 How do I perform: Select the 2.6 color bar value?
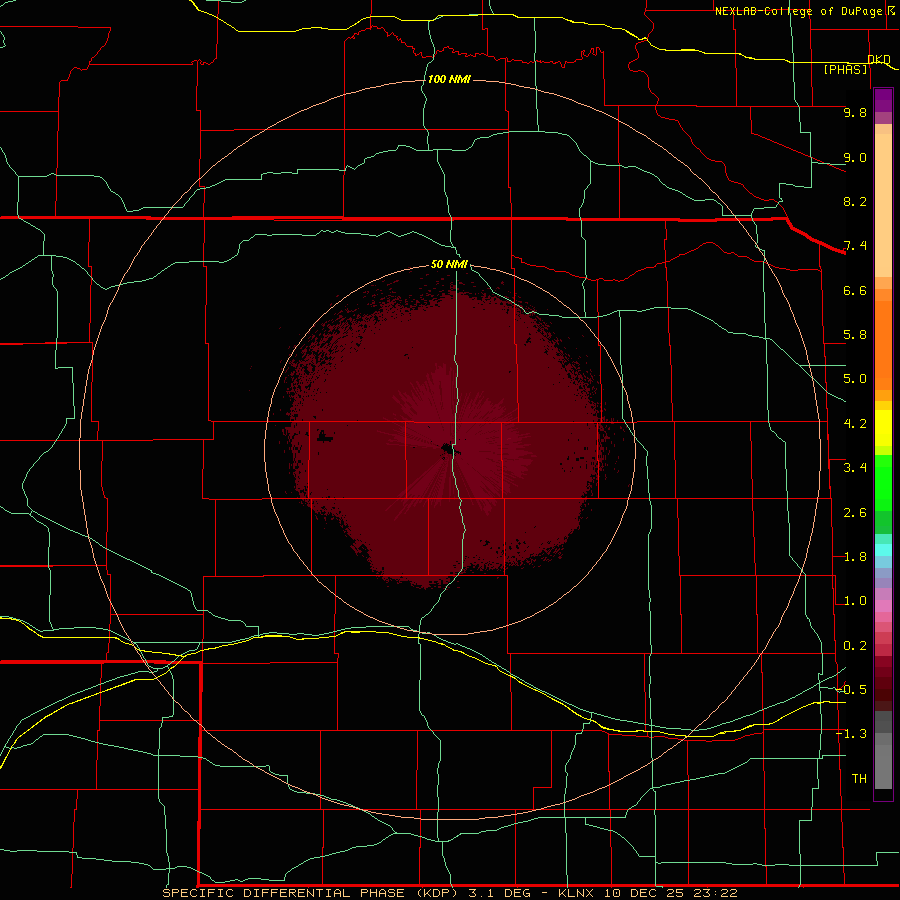click(x=855, y=513)
